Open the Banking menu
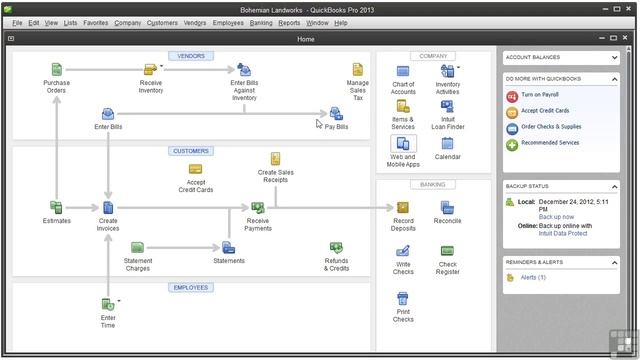This screenshot has height=360, width=640. pyautogui.click(x=261, y=23)
